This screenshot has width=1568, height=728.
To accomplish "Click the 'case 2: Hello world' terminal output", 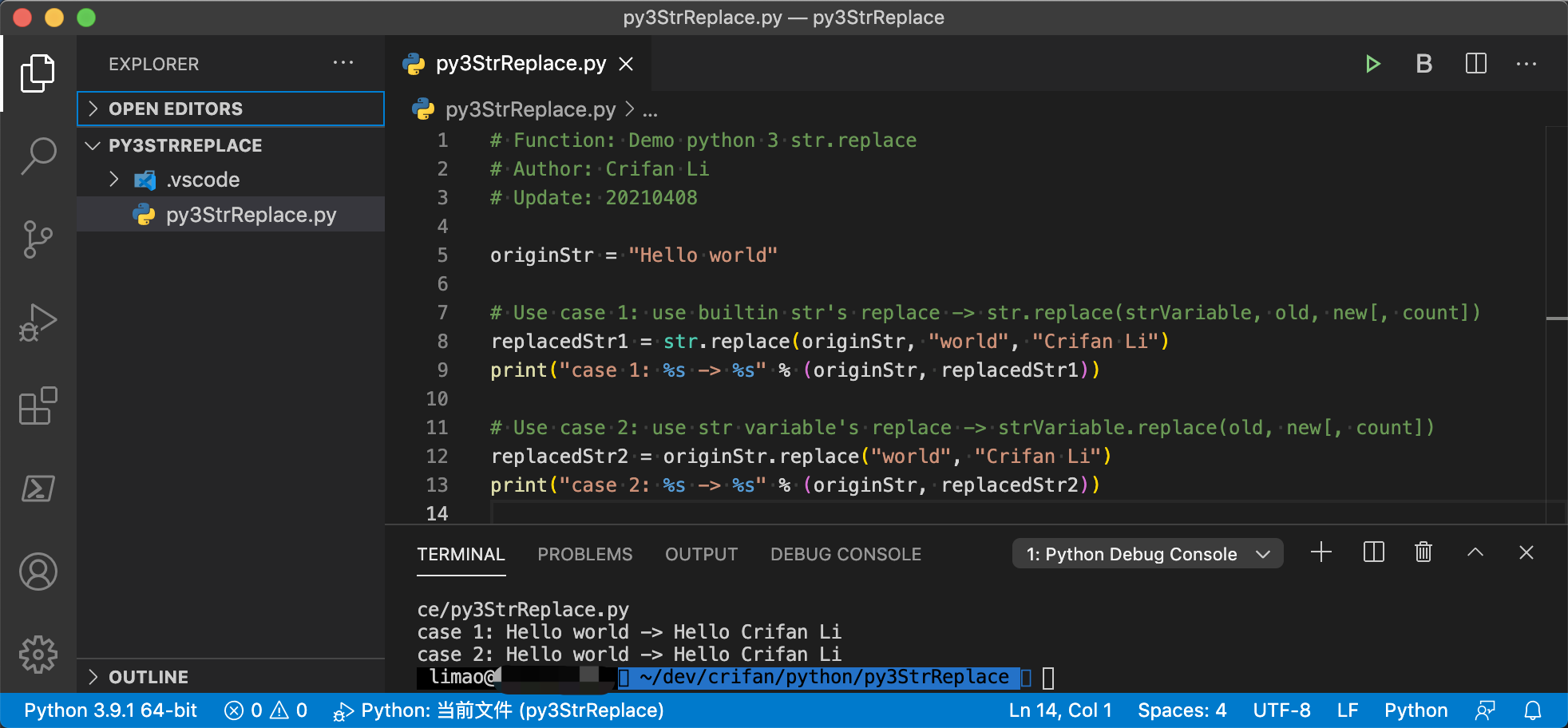I will pyautogui.click(x=629, y=655).
